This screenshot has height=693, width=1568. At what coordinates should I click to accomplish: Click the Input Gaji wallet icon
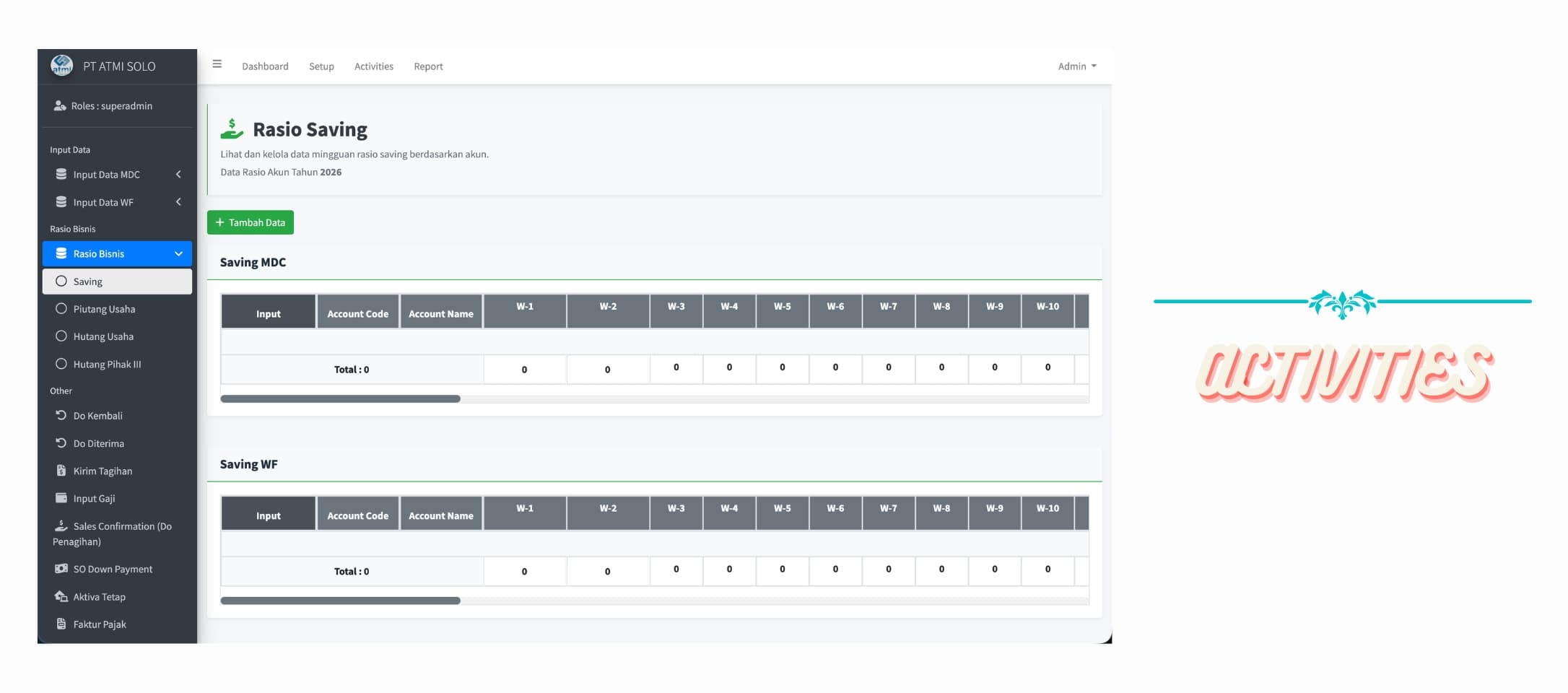[x=61, y=498]
